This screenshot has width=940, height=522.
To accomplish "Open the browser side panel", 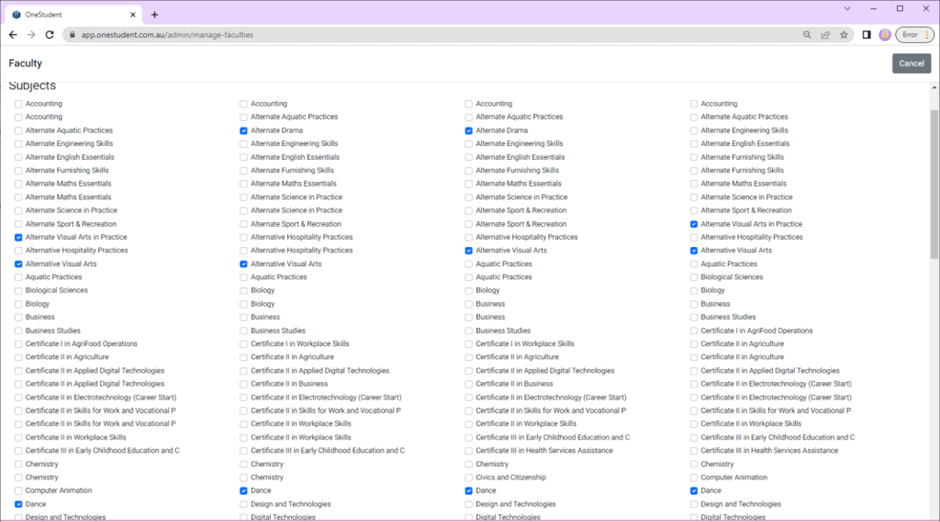I will pos(866,35).
